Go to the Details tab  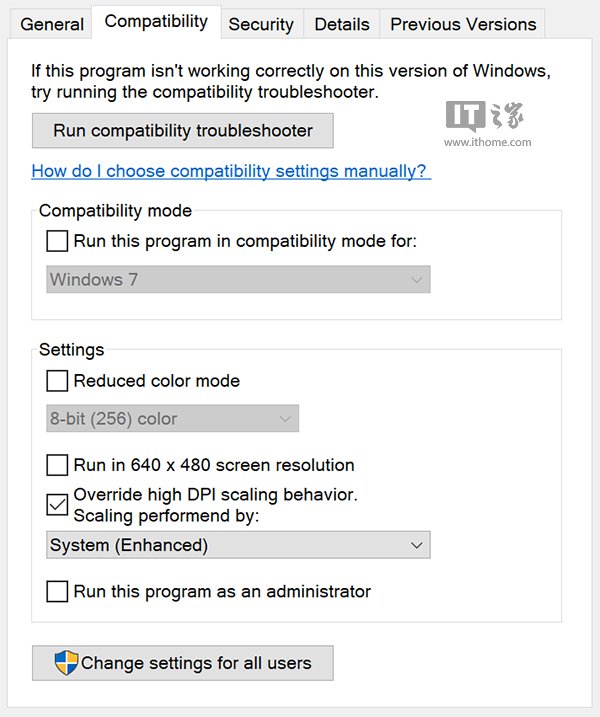click(342, 24)
